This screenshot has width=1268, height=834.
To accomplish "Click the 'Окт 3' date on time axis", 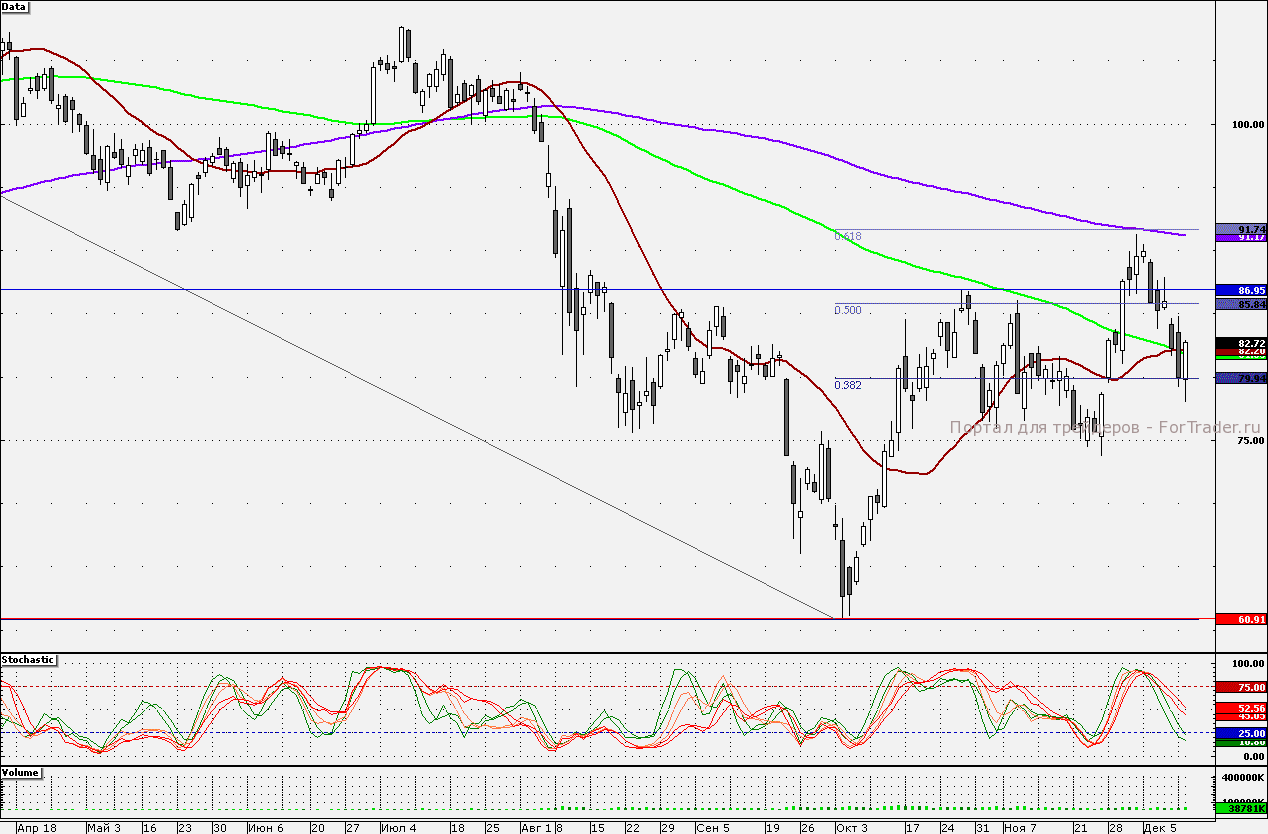I will tap(853, 828).
